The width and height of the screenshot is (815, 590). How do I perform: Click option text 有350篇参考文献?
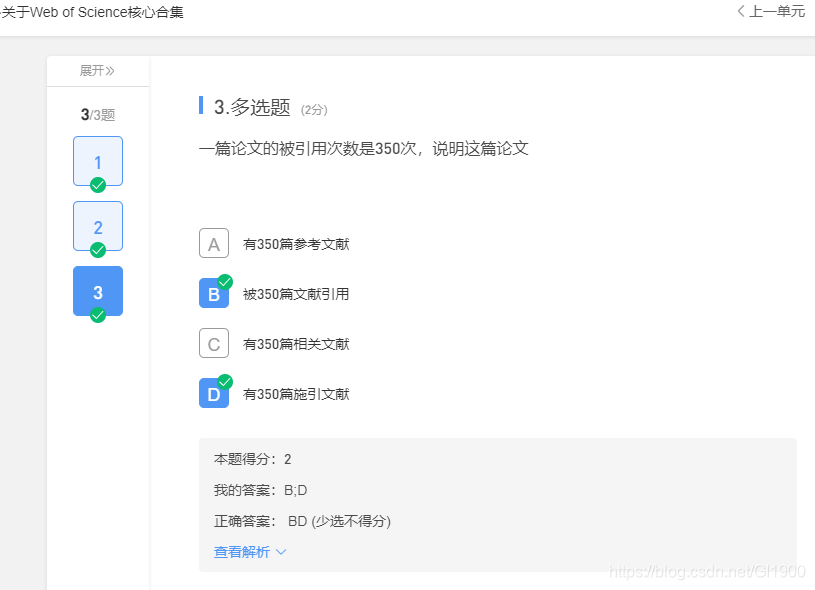[x=296, y=244]
